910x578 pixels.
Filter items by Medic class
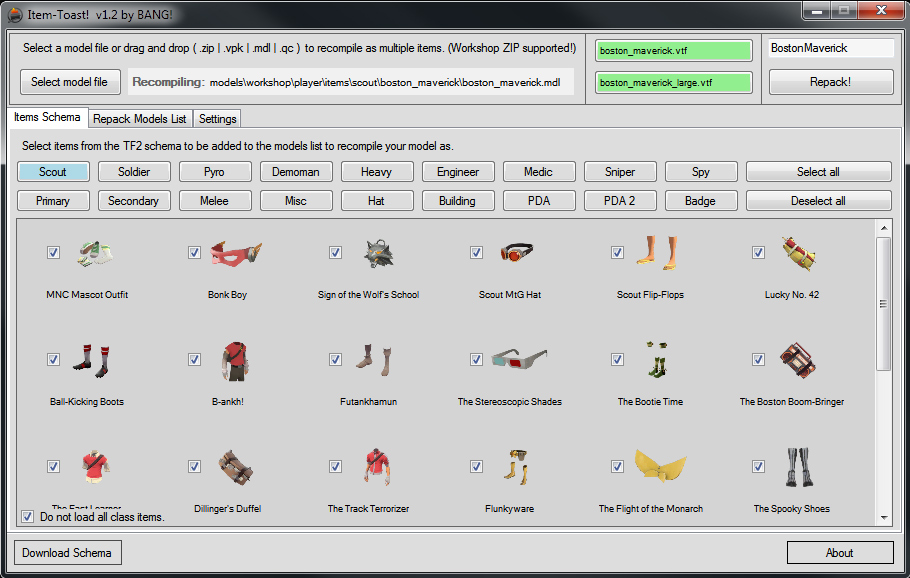point(539,172)
